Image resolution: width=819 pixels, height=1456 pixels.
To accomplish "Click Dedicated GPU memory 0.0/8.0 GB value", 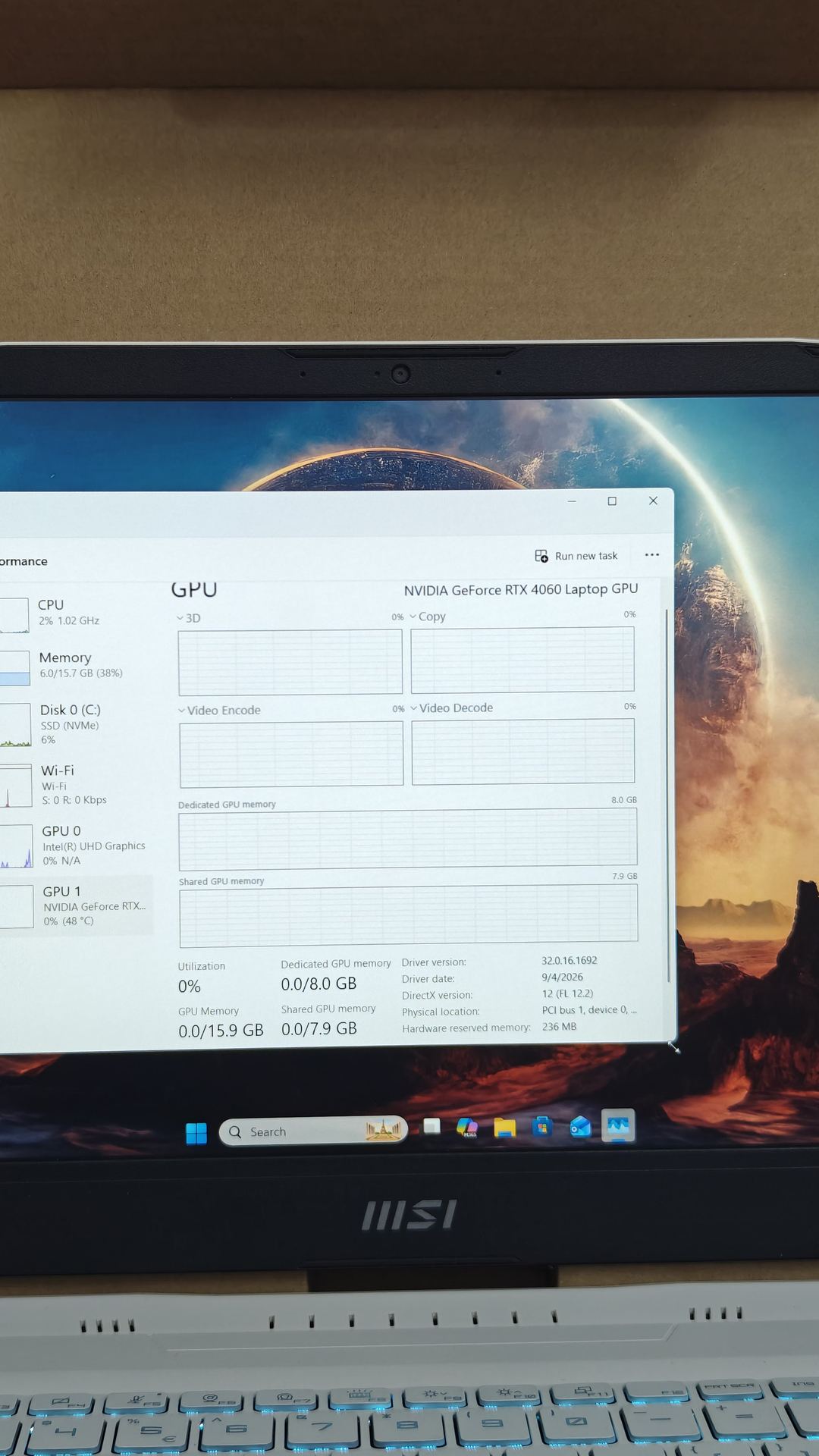I will pos(318,984).
